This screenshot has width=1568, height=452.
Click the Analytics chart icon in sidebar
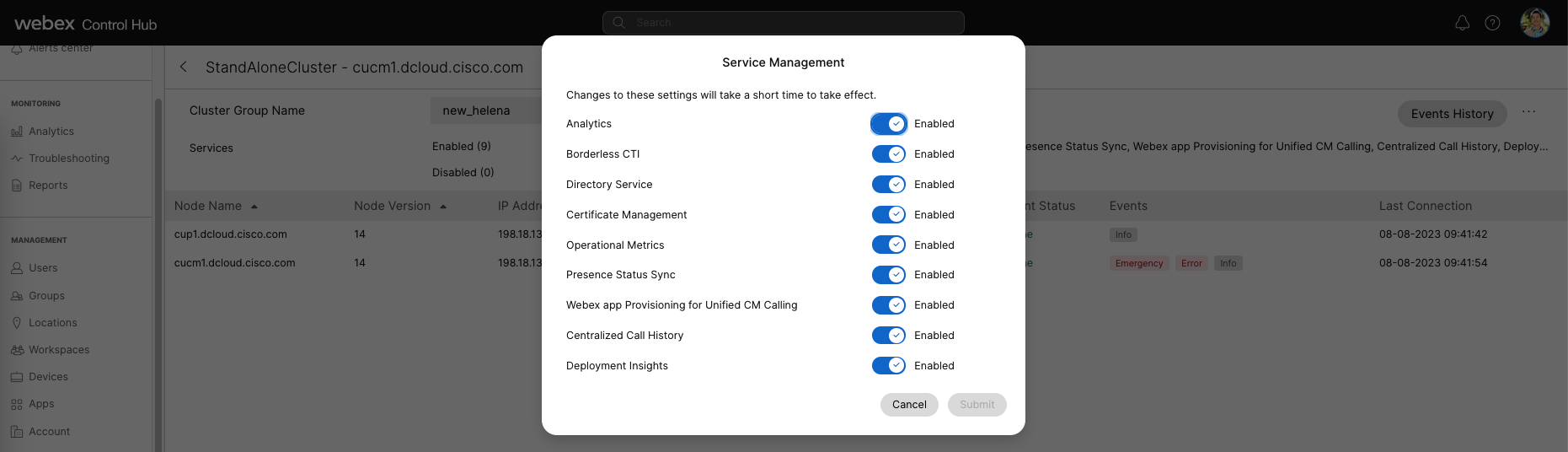[17, 132]
